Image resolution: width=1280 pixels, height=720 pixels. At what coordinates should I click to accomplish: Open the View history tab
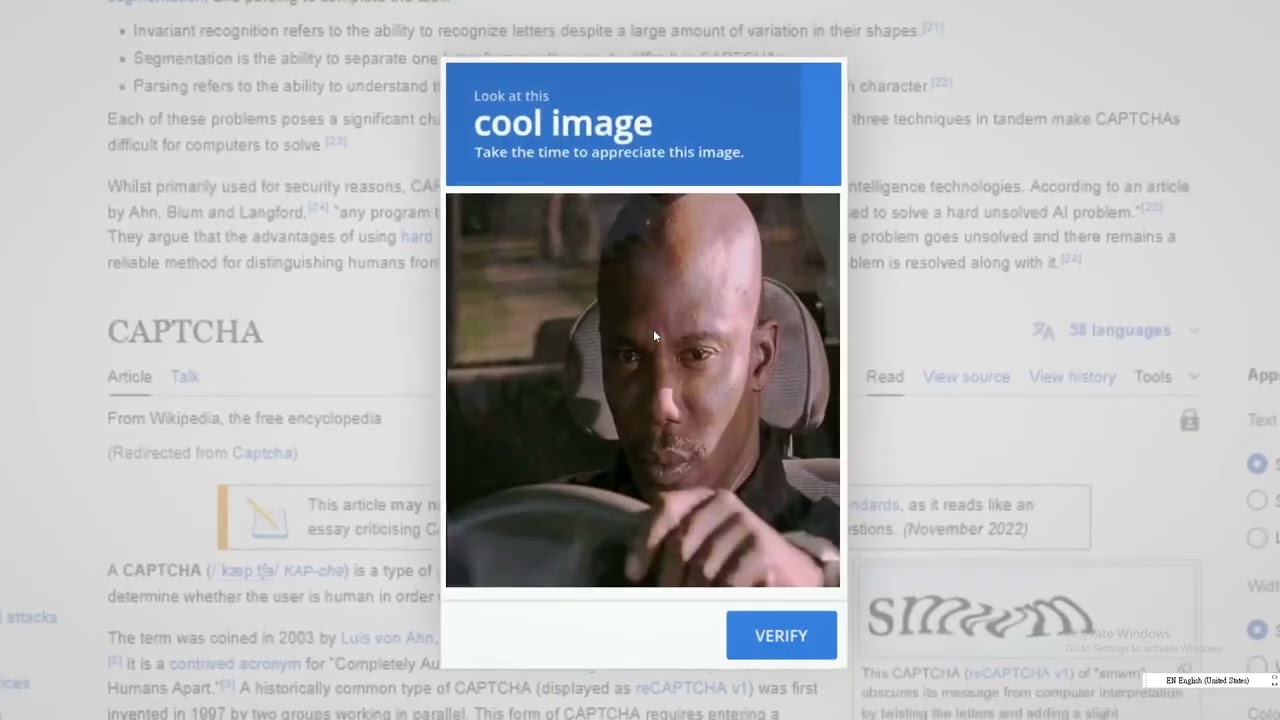click(x=1072, y=376)
